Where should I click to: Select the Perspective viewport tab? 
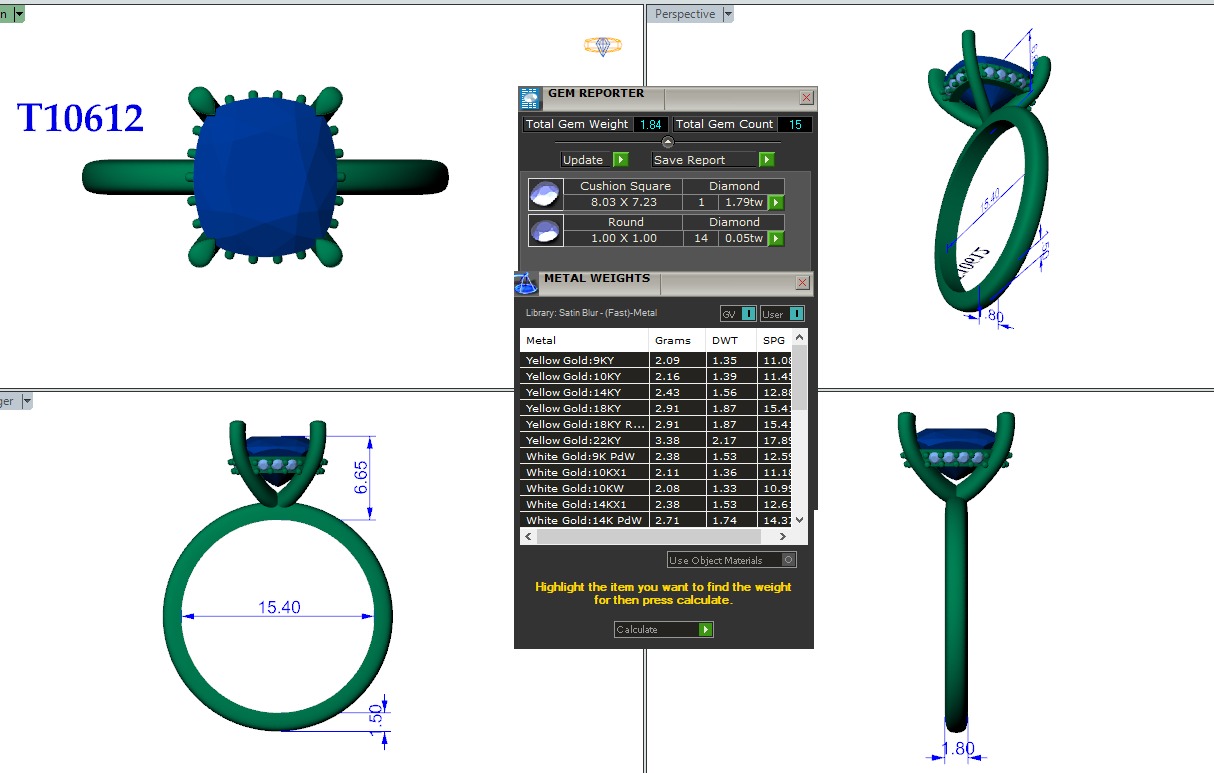pyautogui.click(x=685, y=14)
